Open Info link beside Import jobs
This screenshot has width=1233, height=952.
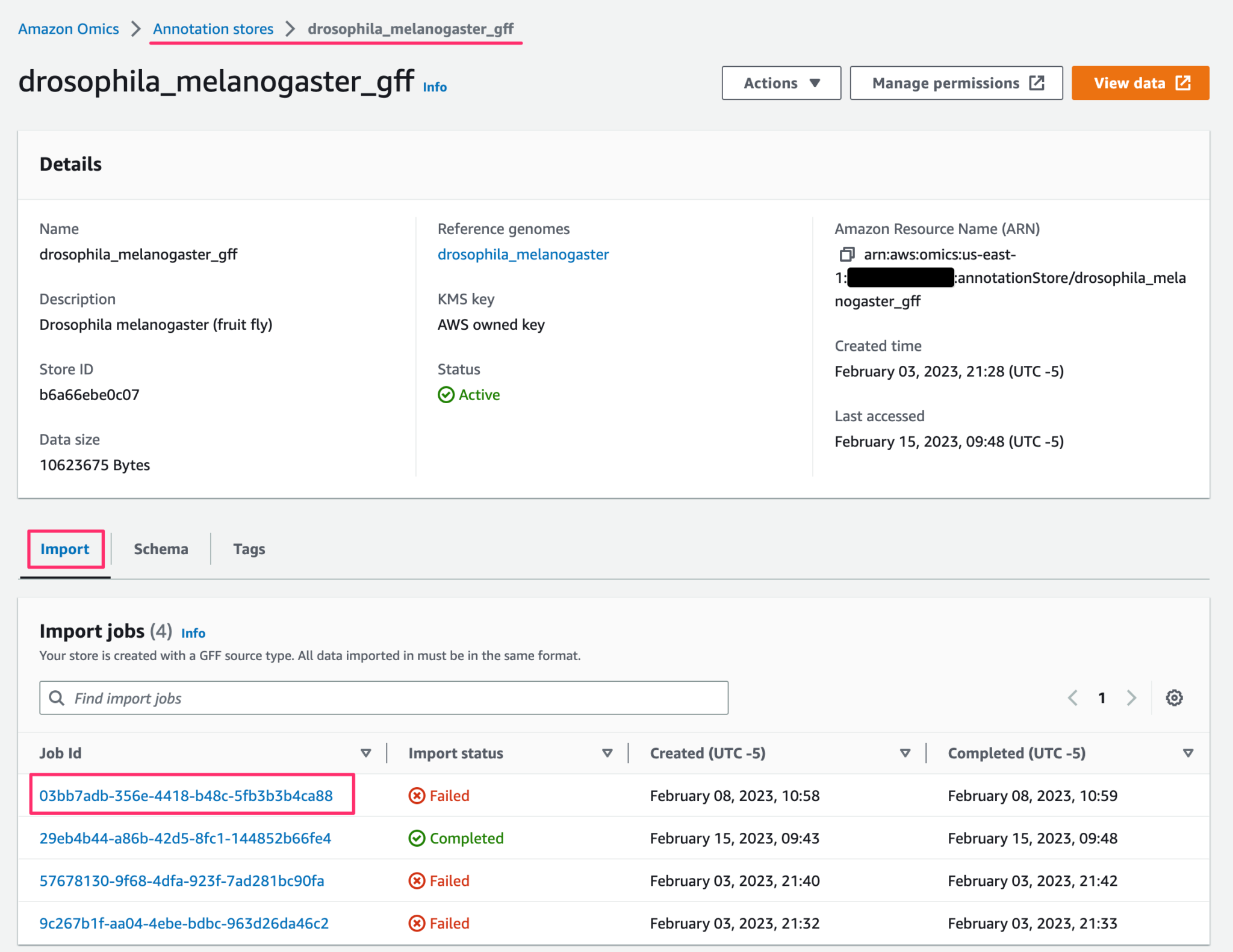(x=193, y=634)
